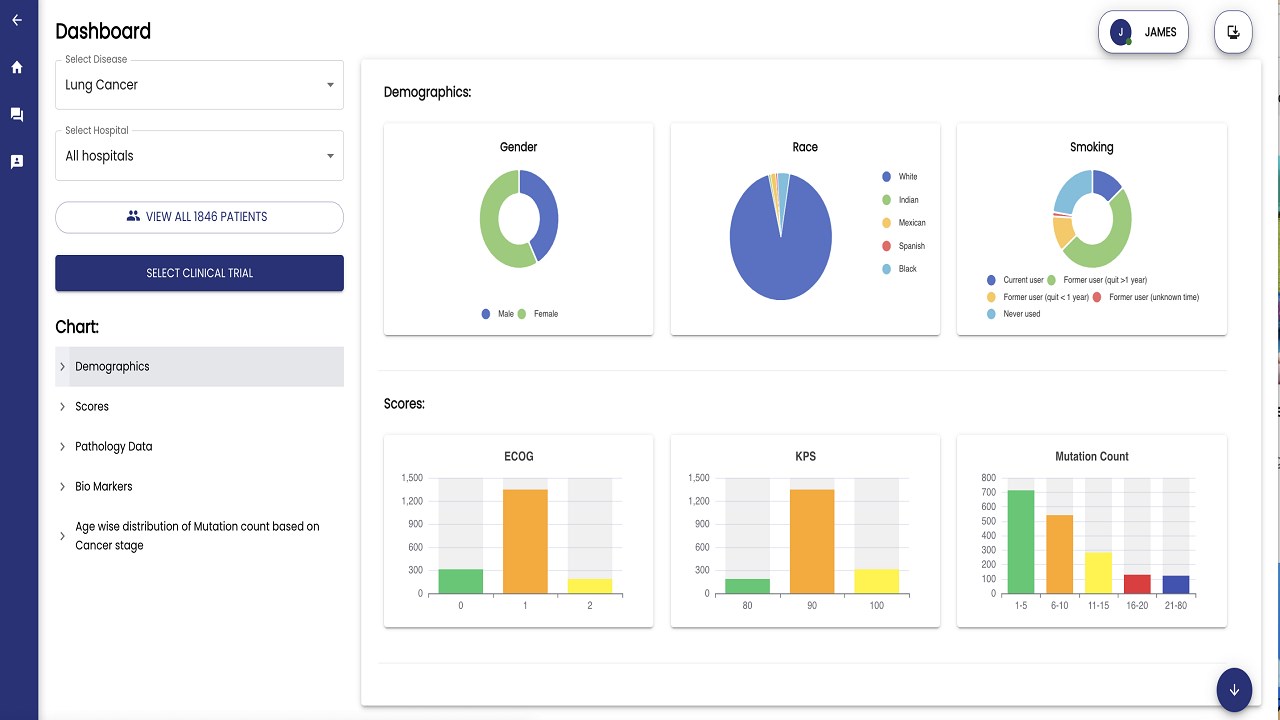The height and width of the screenshot is (720, 1280).
Task: Click the red Mutation Count bar 16-20
Action: click(x=1137, y=584)
